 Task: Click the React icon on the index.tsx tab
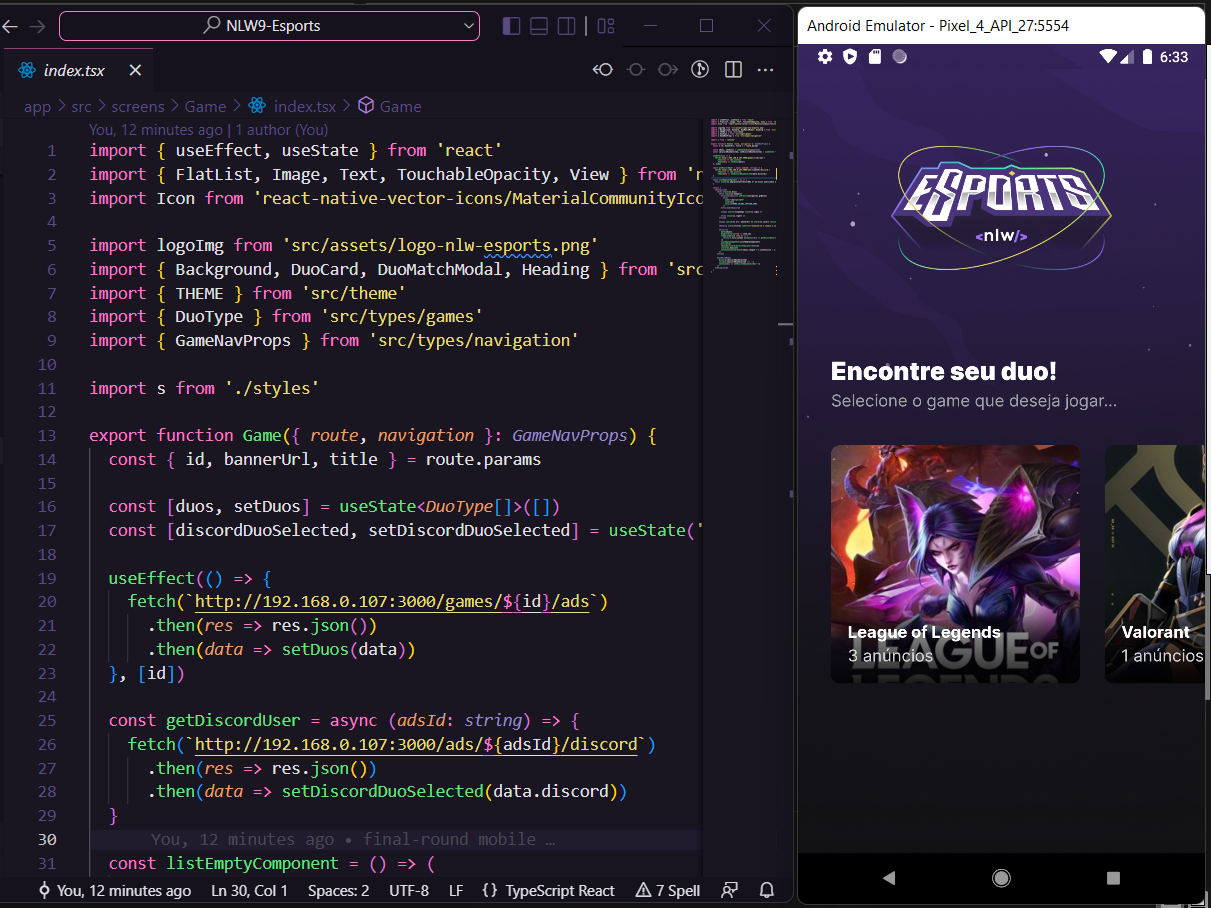[x=26, y=70]
